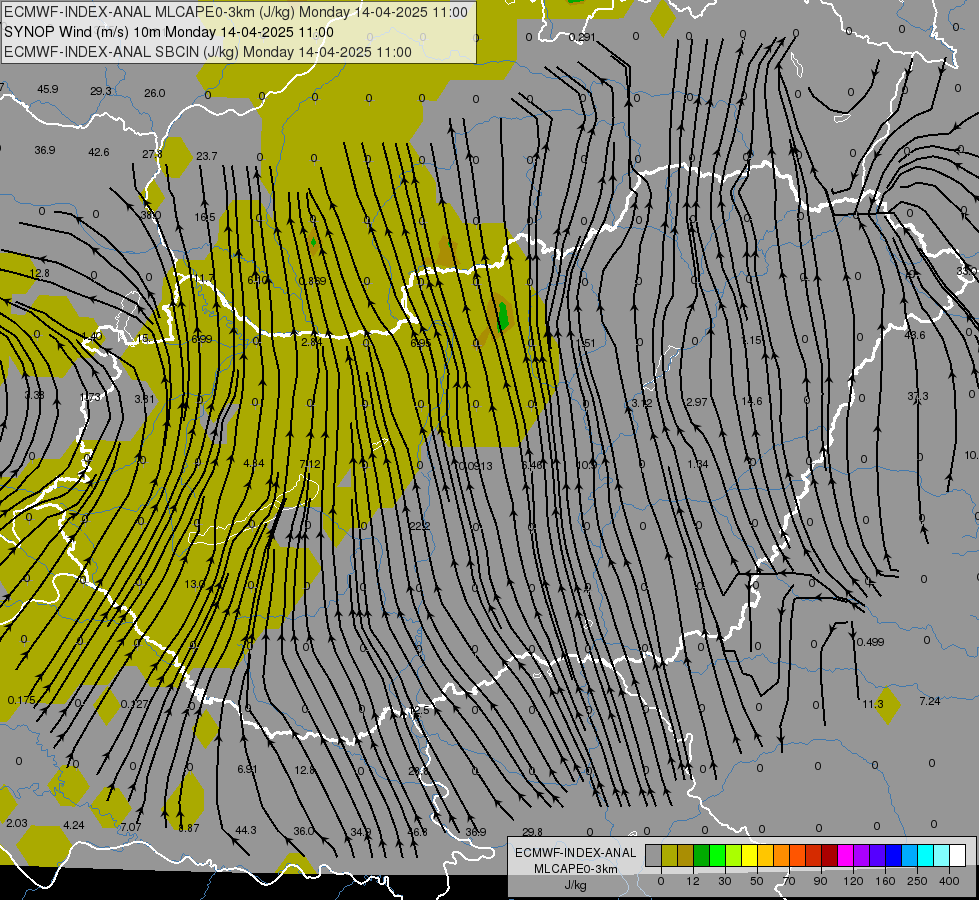979x900 pixels.
Task: Click the map value 12.8
Action: point(39,273)
